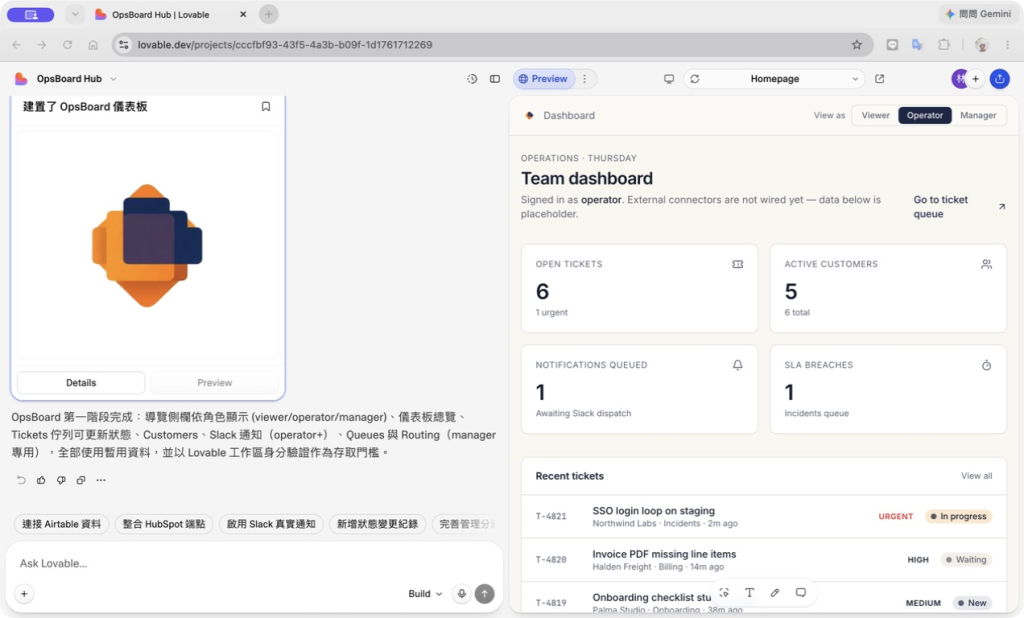Open version history clock icon
The image size is (1024, 618).
click(x=472, y=79)
